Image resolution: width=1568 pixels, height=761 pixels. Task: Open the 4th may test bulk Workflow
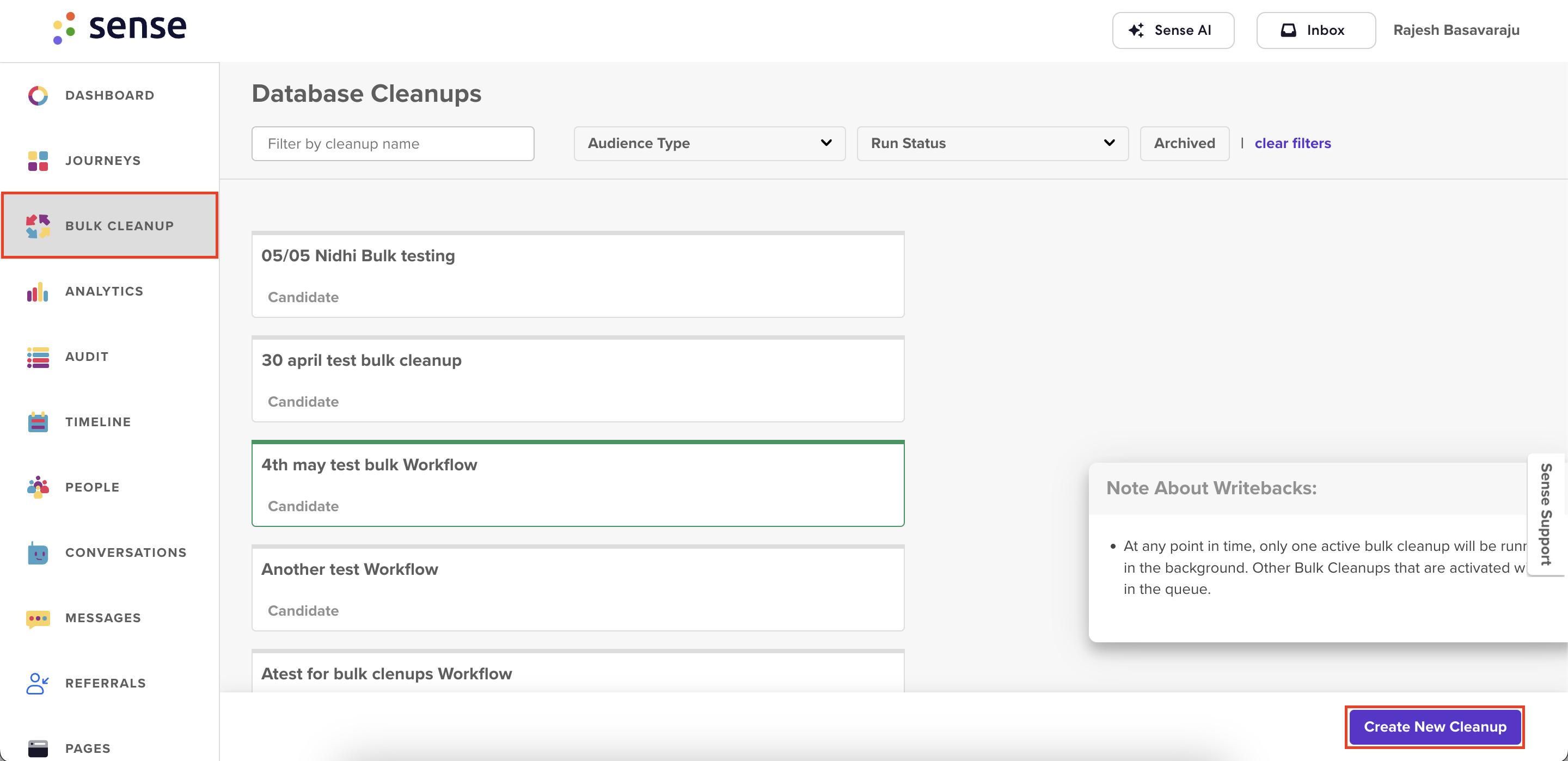click(x=578, y=483)
